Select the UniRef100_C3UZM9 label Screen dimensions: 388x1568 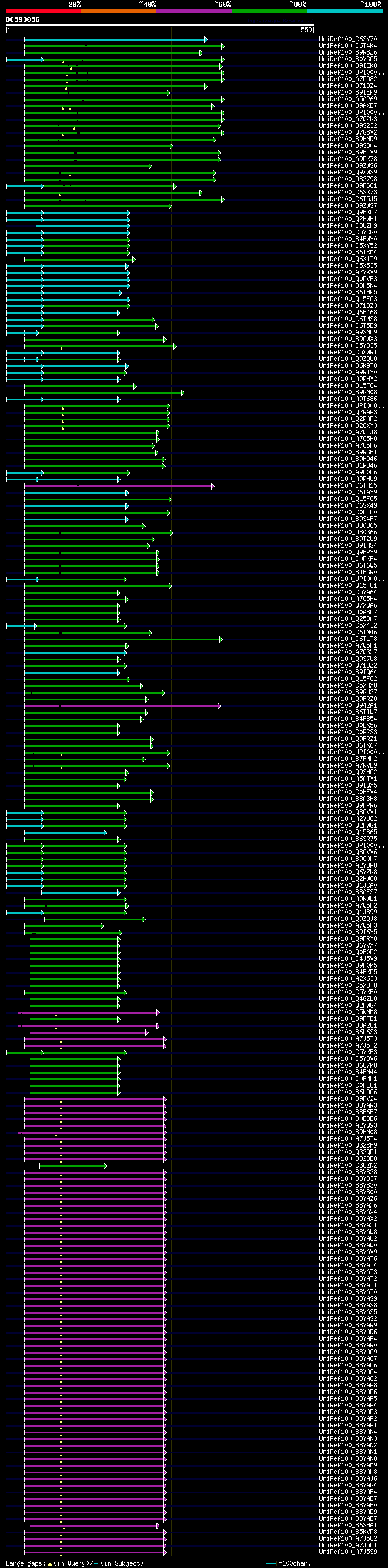348,226
